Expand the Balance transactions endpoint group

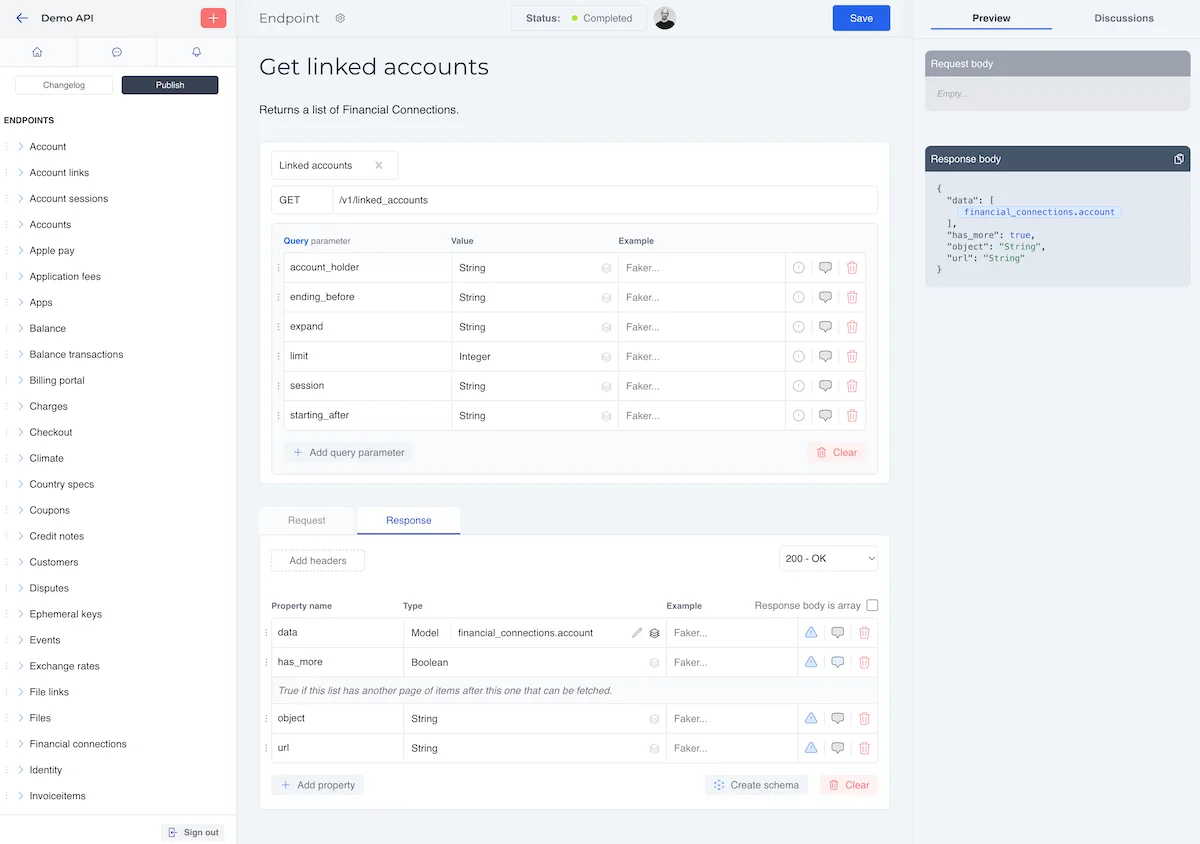tap(21, 355)
